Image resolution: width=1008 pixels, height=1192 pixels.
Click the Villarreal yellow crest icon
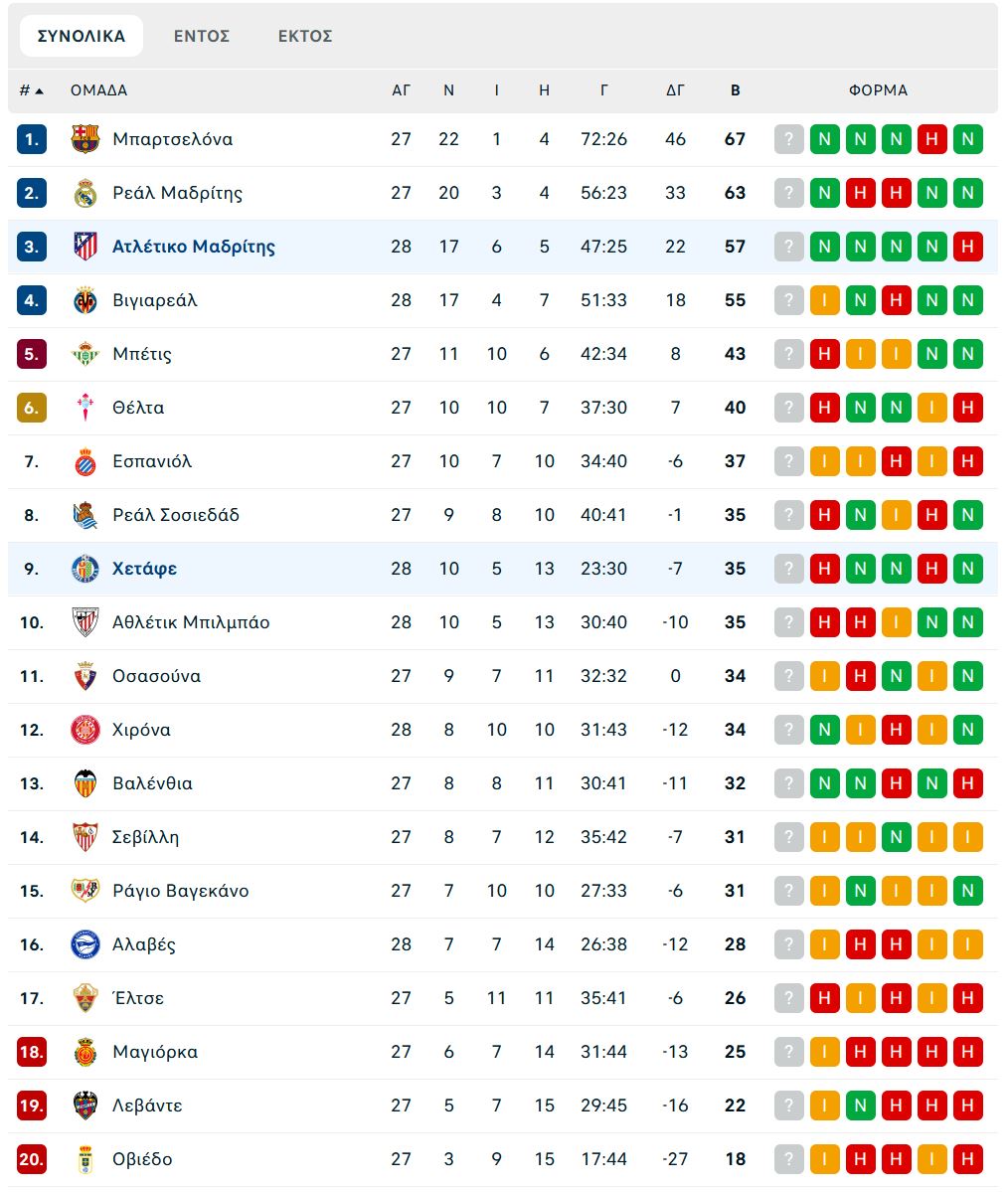point(85,300)
